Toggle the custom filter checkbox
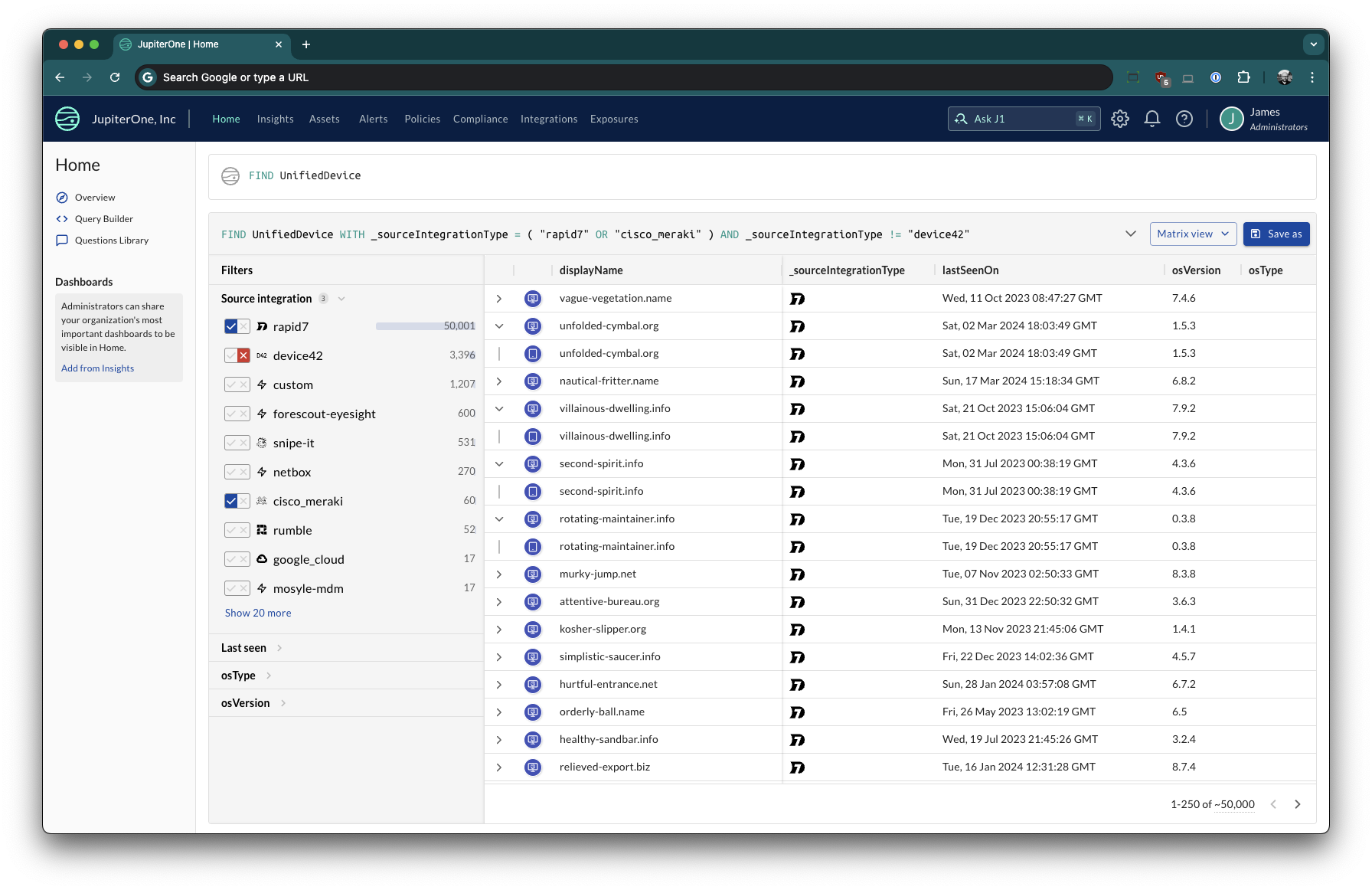The width and height of the screenshot is (1372, 890). [237, 384]
